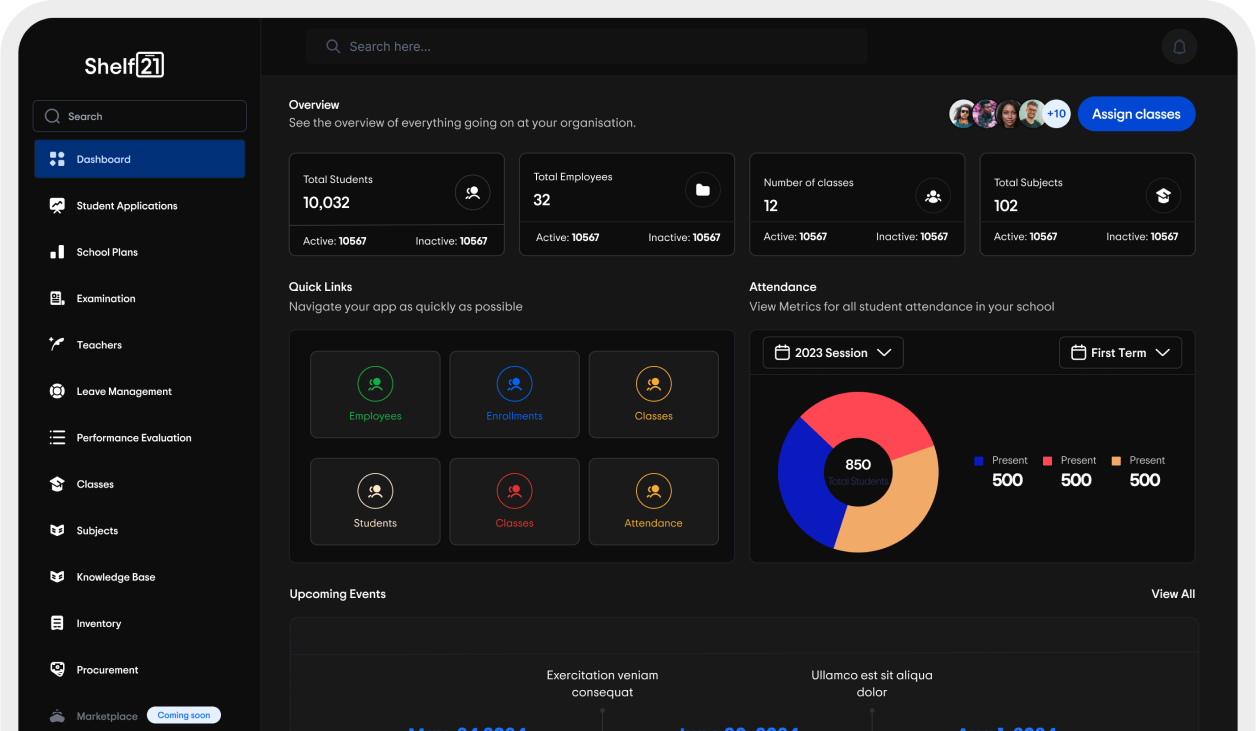Click the top Search here field

pos(586,47)
